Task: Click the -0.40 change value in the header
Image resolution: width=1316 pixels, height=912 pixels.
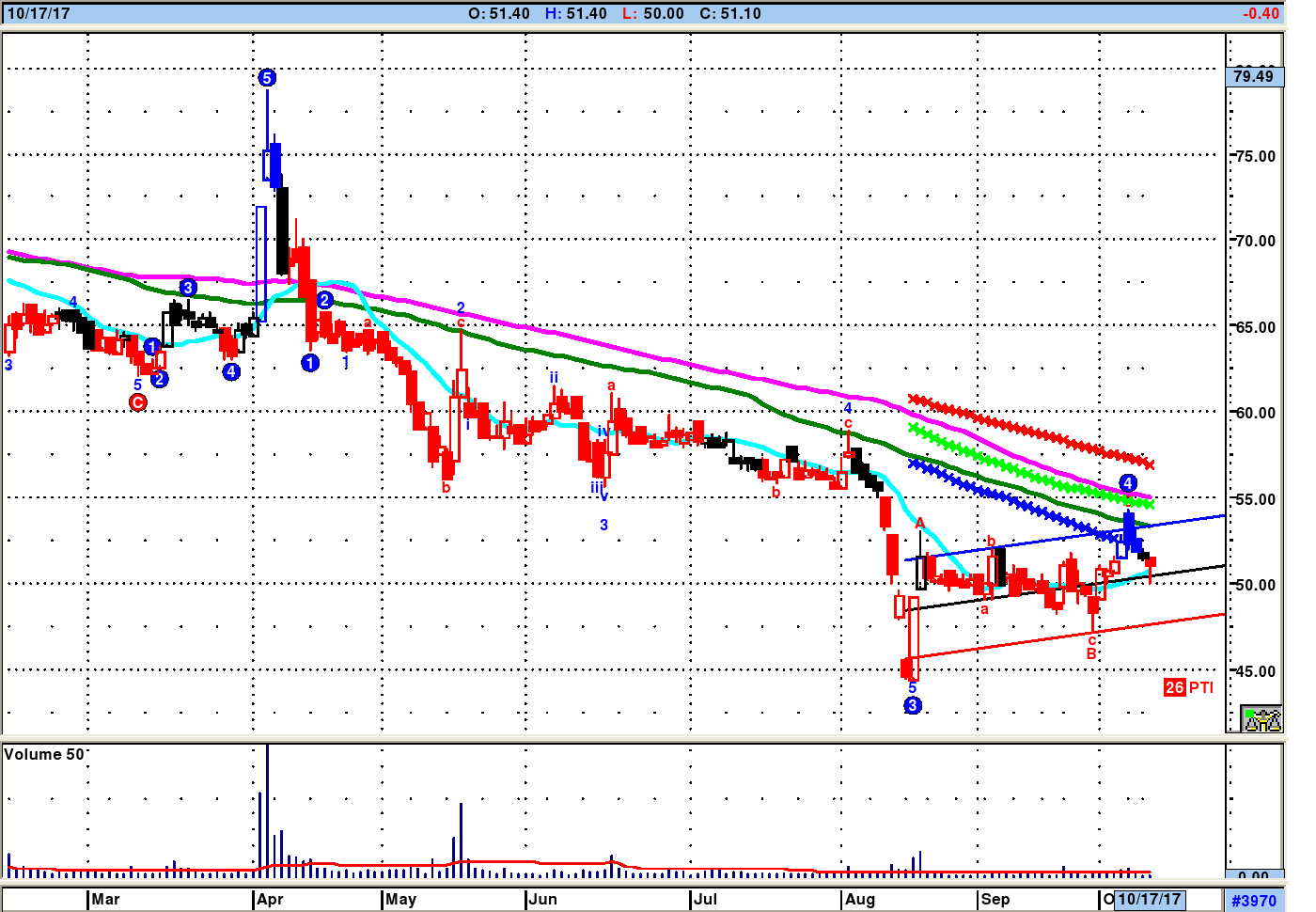Action: coord(1260,13)
